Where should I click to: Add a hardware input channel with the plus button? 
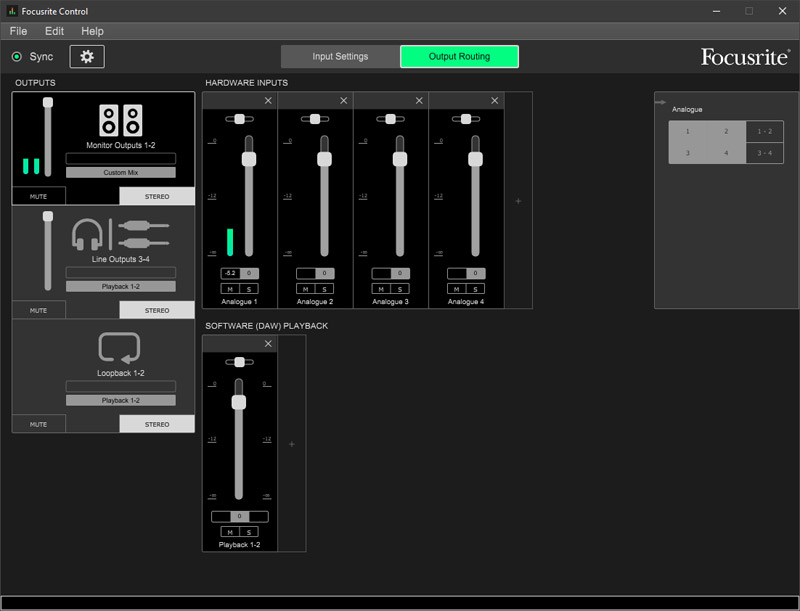[518, 200]
